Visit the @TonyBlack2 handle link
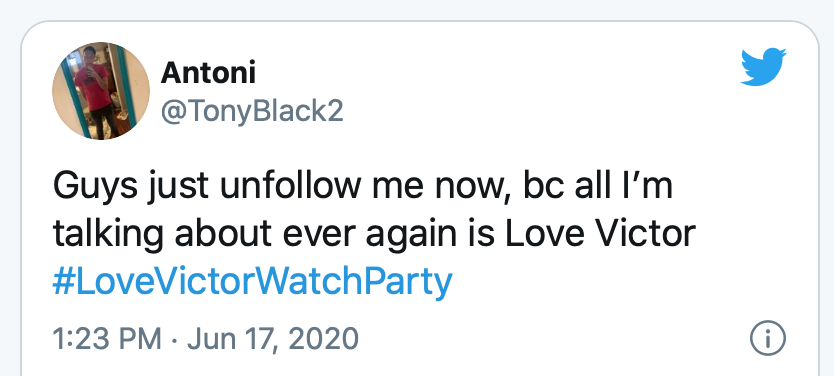The height and width of the screenshot is (376, 834). coord(252,111)
